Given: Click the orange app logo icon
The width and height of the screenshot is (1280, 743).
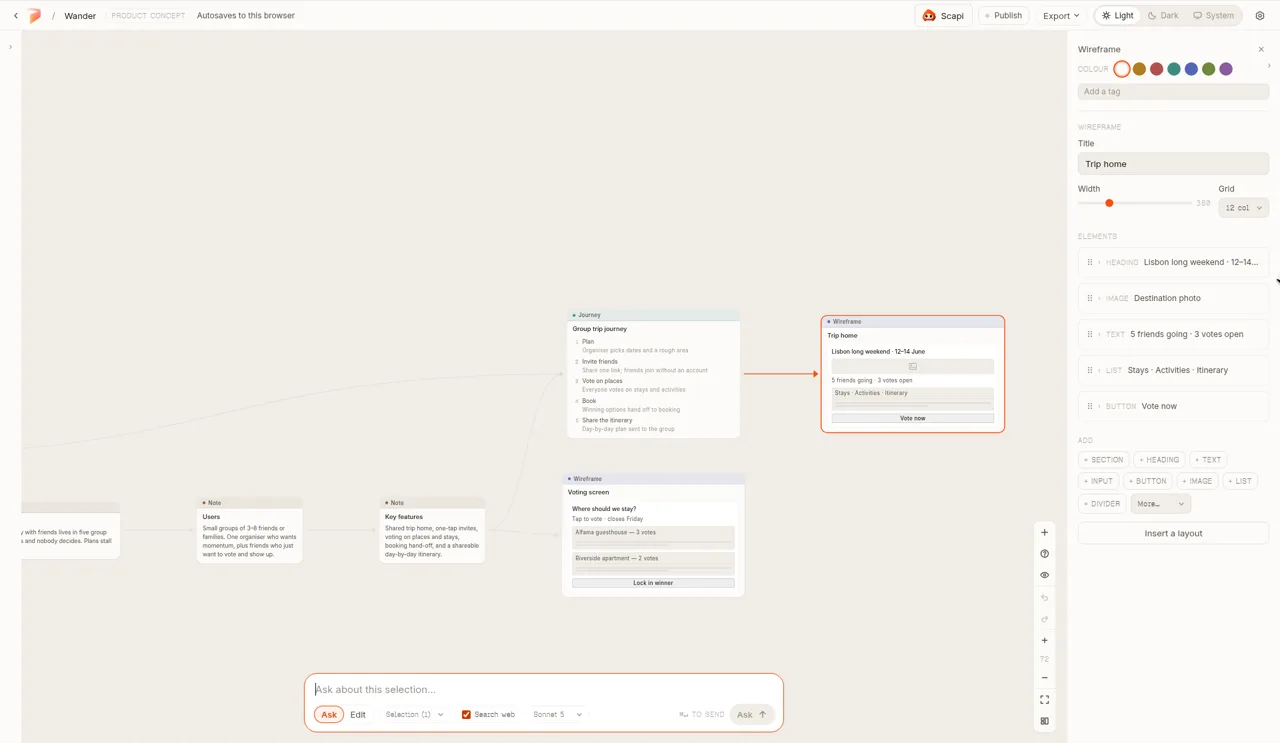Looking at the screenshot, I should pyautogui.click(x=34, y=16).
